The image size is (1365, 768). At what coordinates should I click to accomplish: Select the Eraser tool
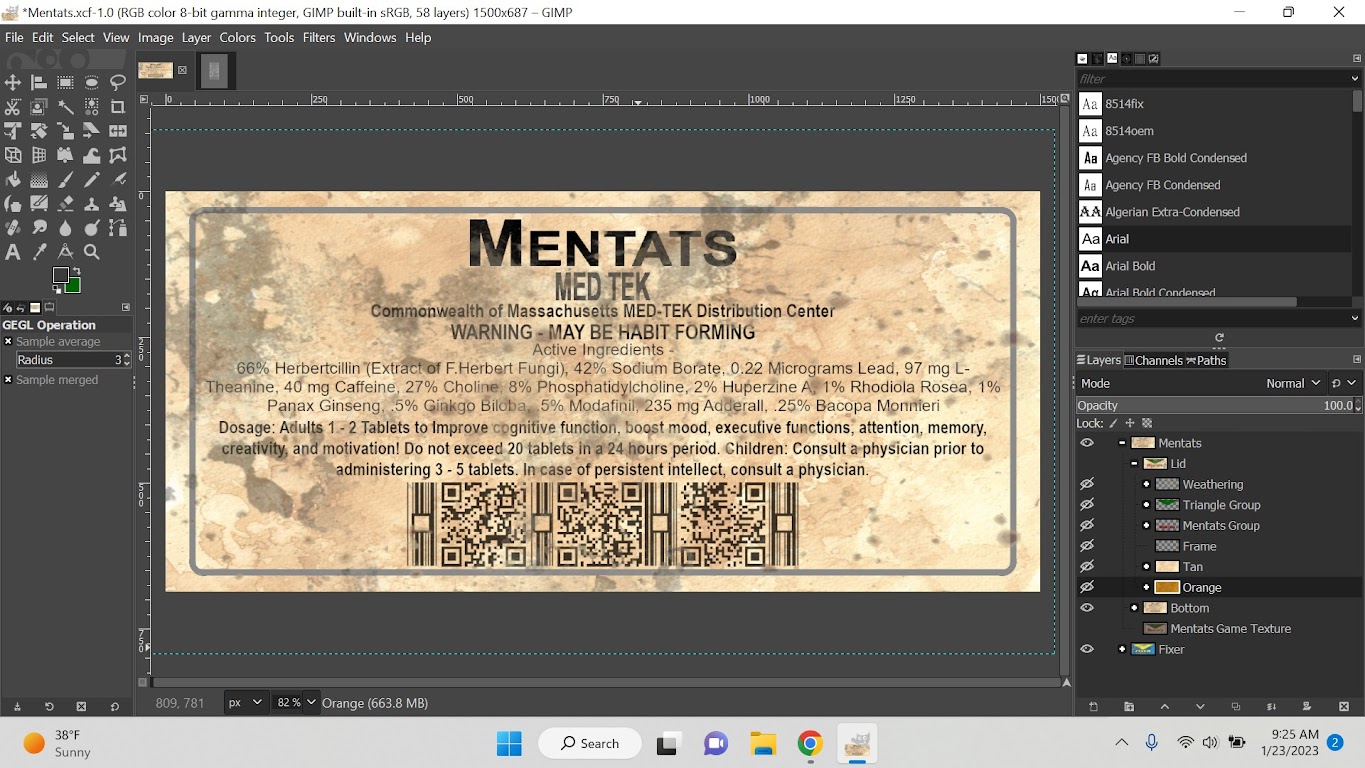point(65,204)
